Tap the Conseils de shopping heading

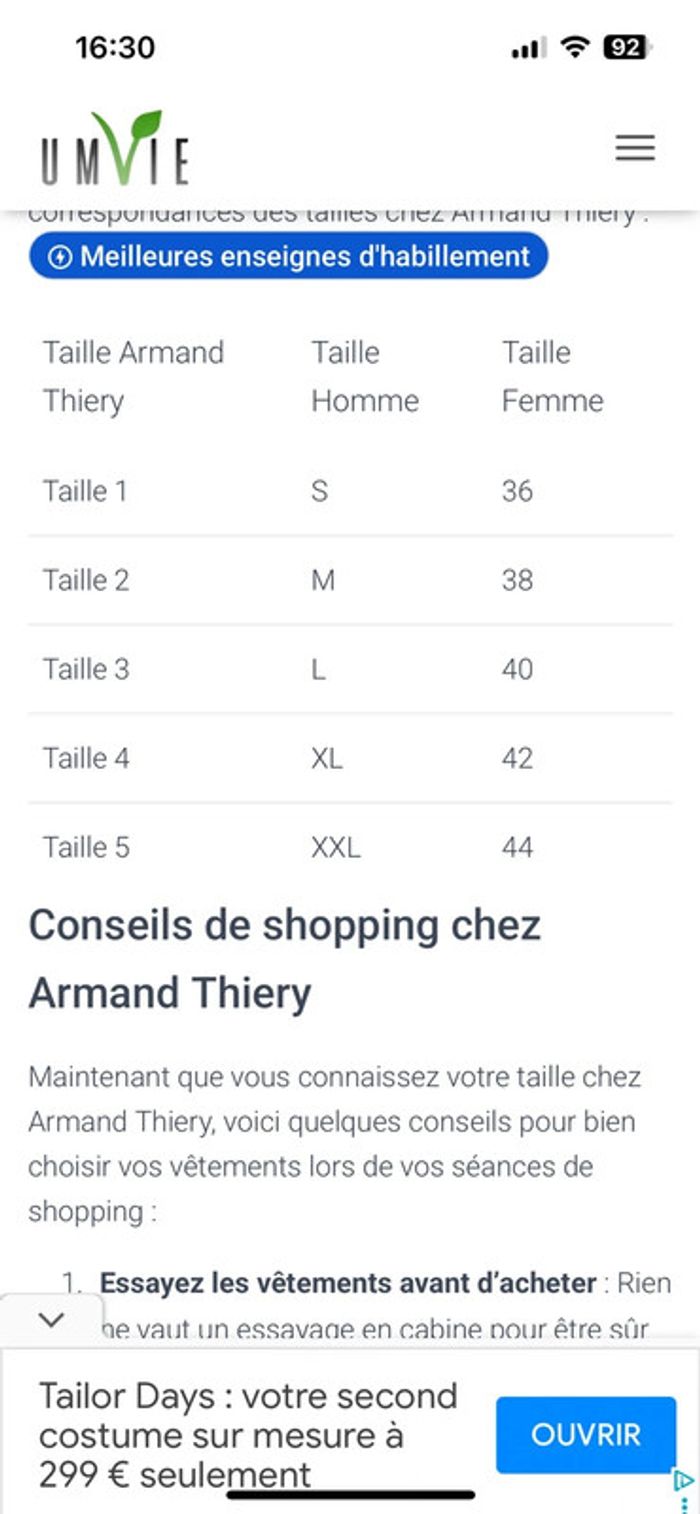coord(285,959)
